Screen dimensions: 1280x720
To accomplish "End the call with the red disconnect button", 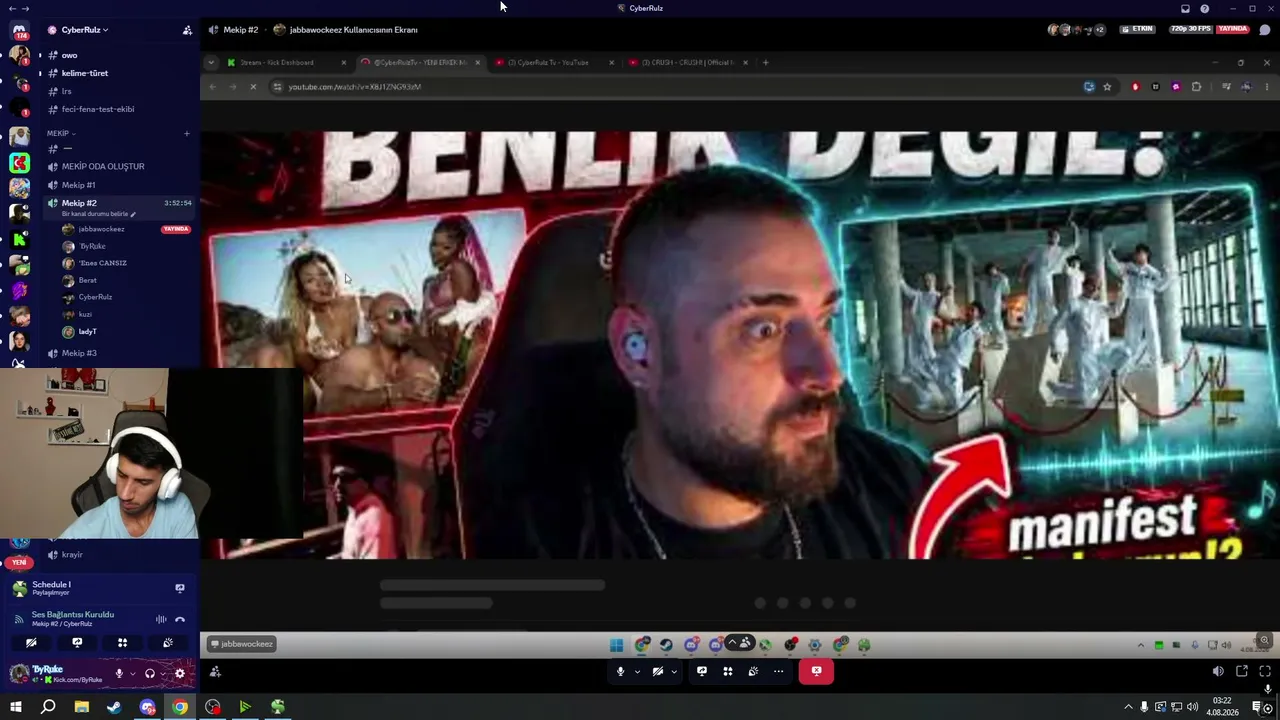I will pos(816,671).
